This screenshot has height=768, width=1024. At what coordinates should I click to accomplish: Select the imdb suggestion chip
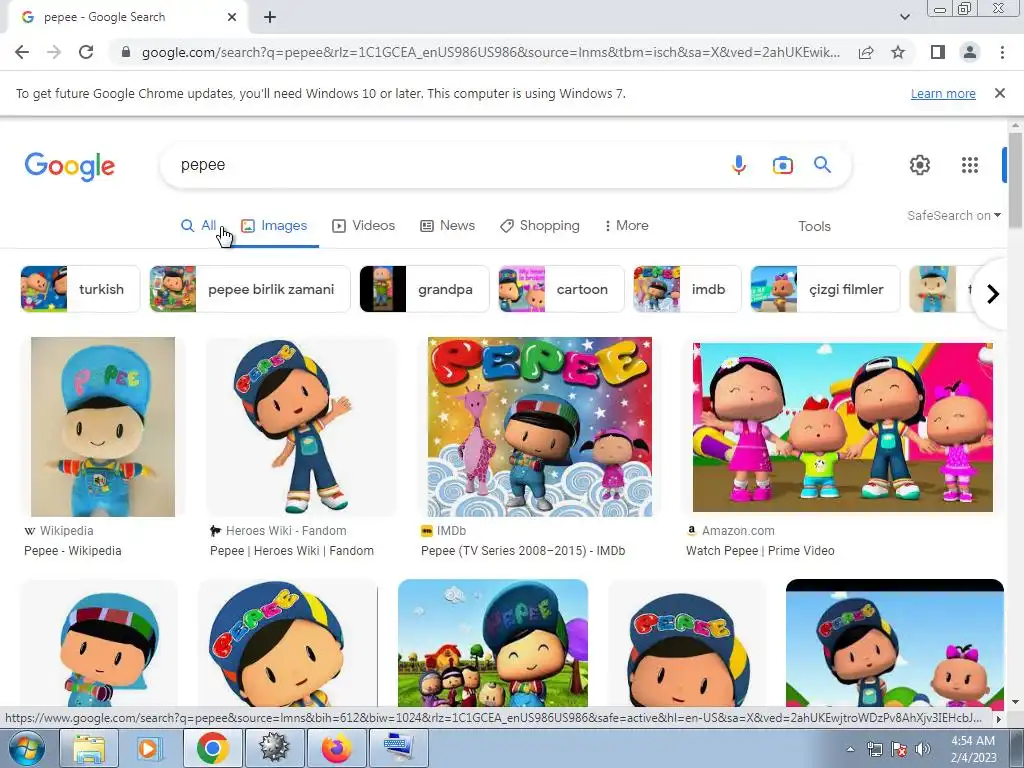click(x=687, y=289)
